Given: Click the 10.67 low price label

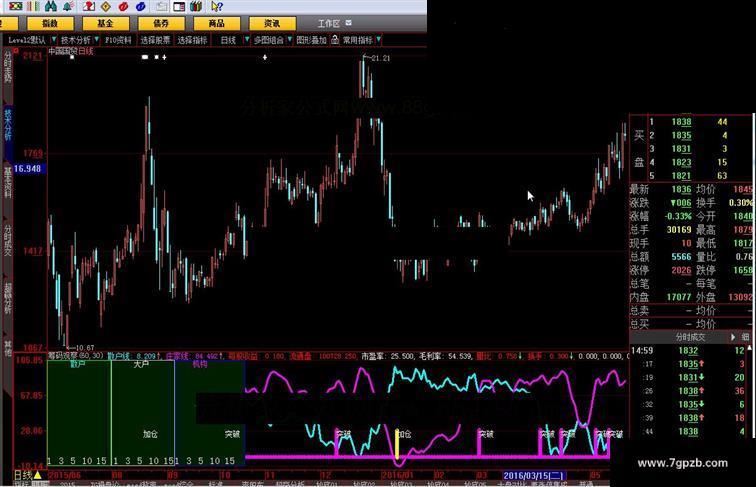Looking at the screenshot, I should click(x=85, y=348).
